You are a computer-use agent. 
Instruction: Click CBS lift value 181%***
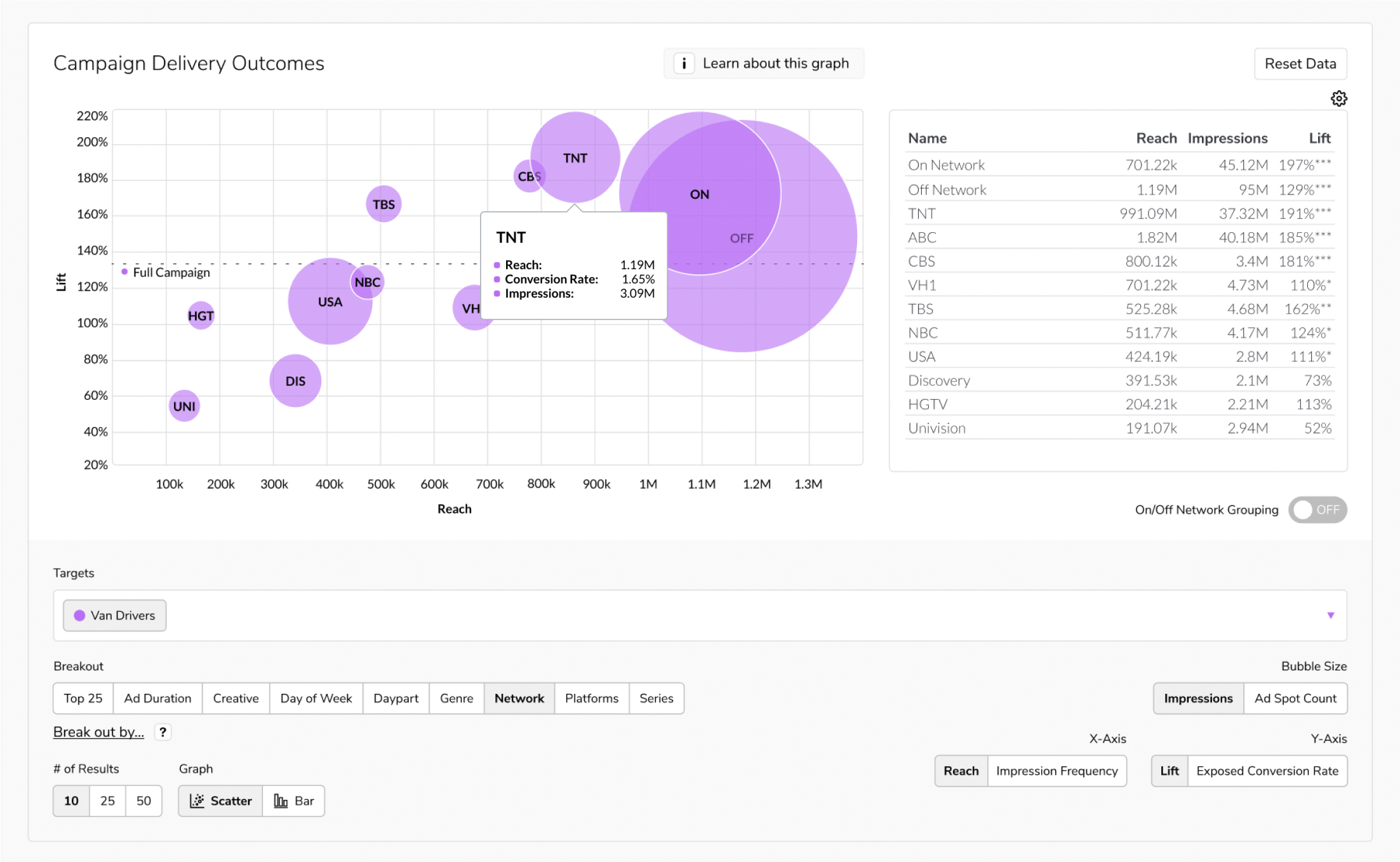1305,261
